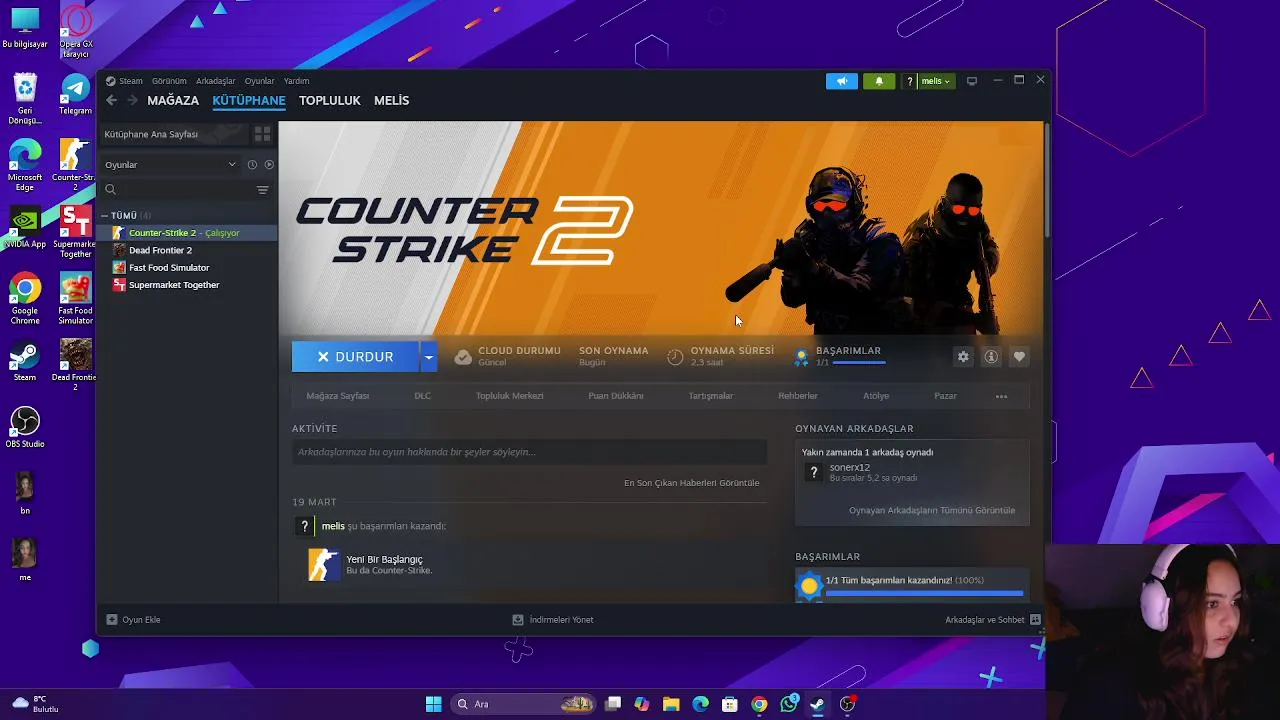Open the OBS Studio desktop shortcut
1280x720 pixels.
[25, 427]
